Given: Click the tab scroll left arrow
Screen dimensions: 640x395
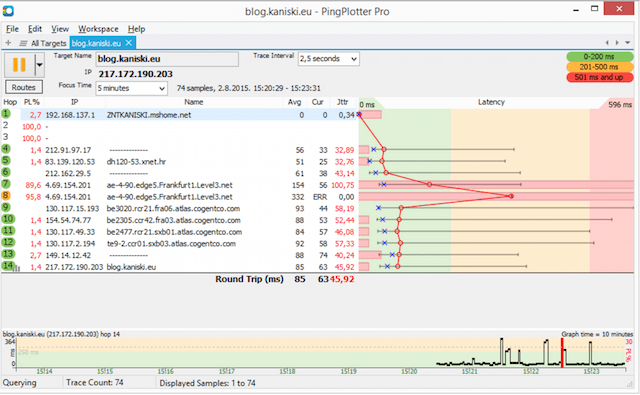Looking at the screenshot, I should (607, 43).
